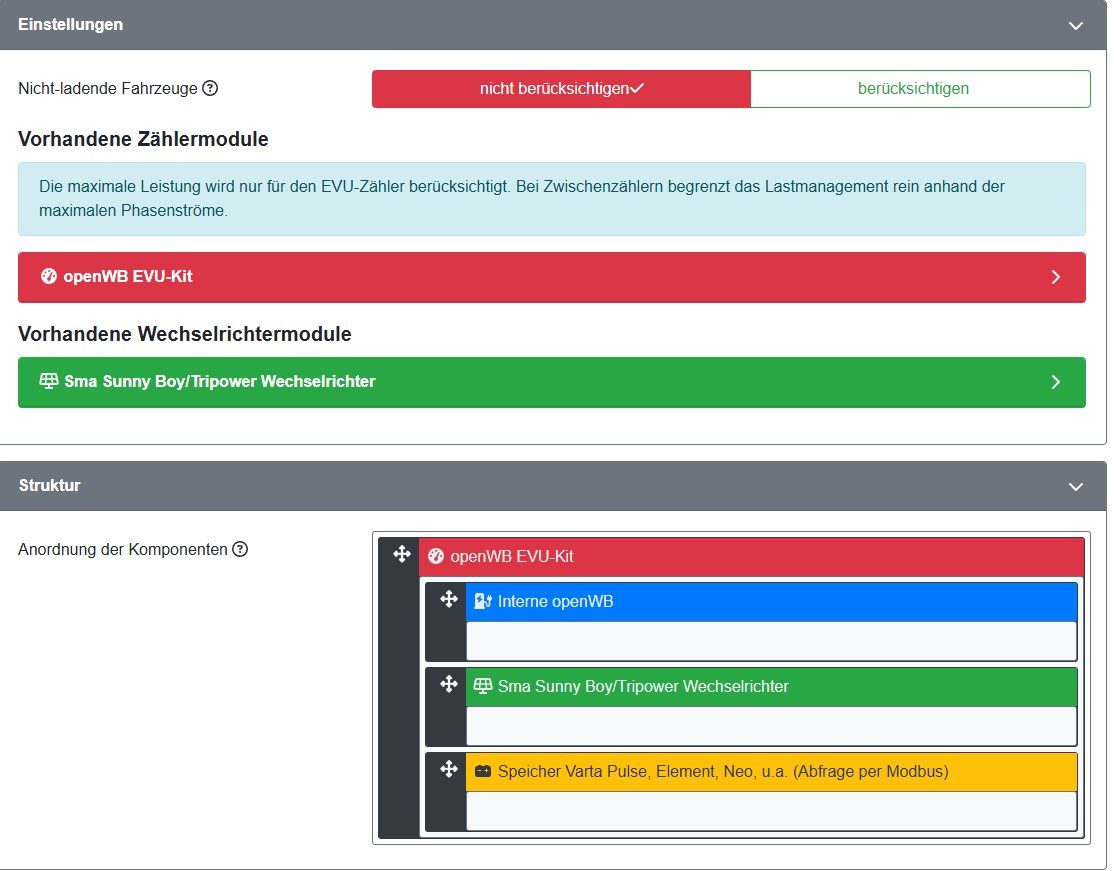The height and width of the screenshot is (871, 1114).
Task: Open openWB EVU-Kit module label under Zählermodule
Action: click(x=128, y=276)
